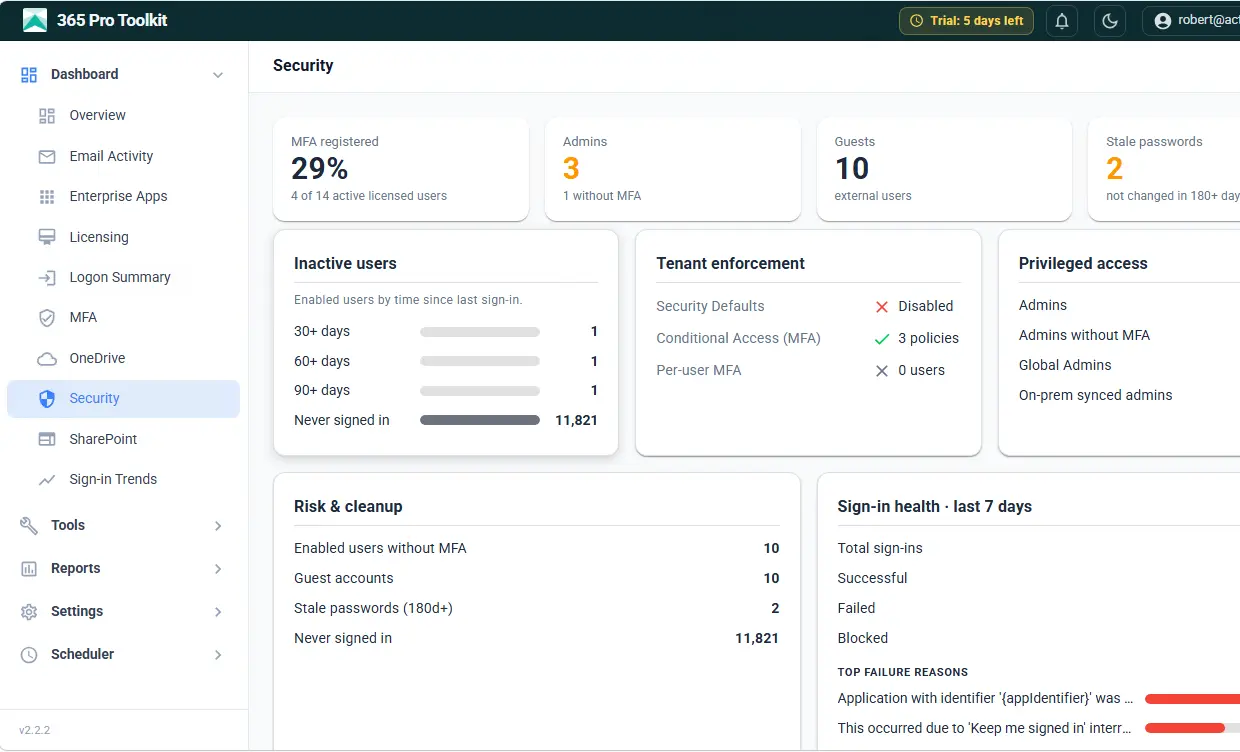Click the Logon Summary arrow icon
This screenshot has width=1240, height=752.
[x=47, y=278]
